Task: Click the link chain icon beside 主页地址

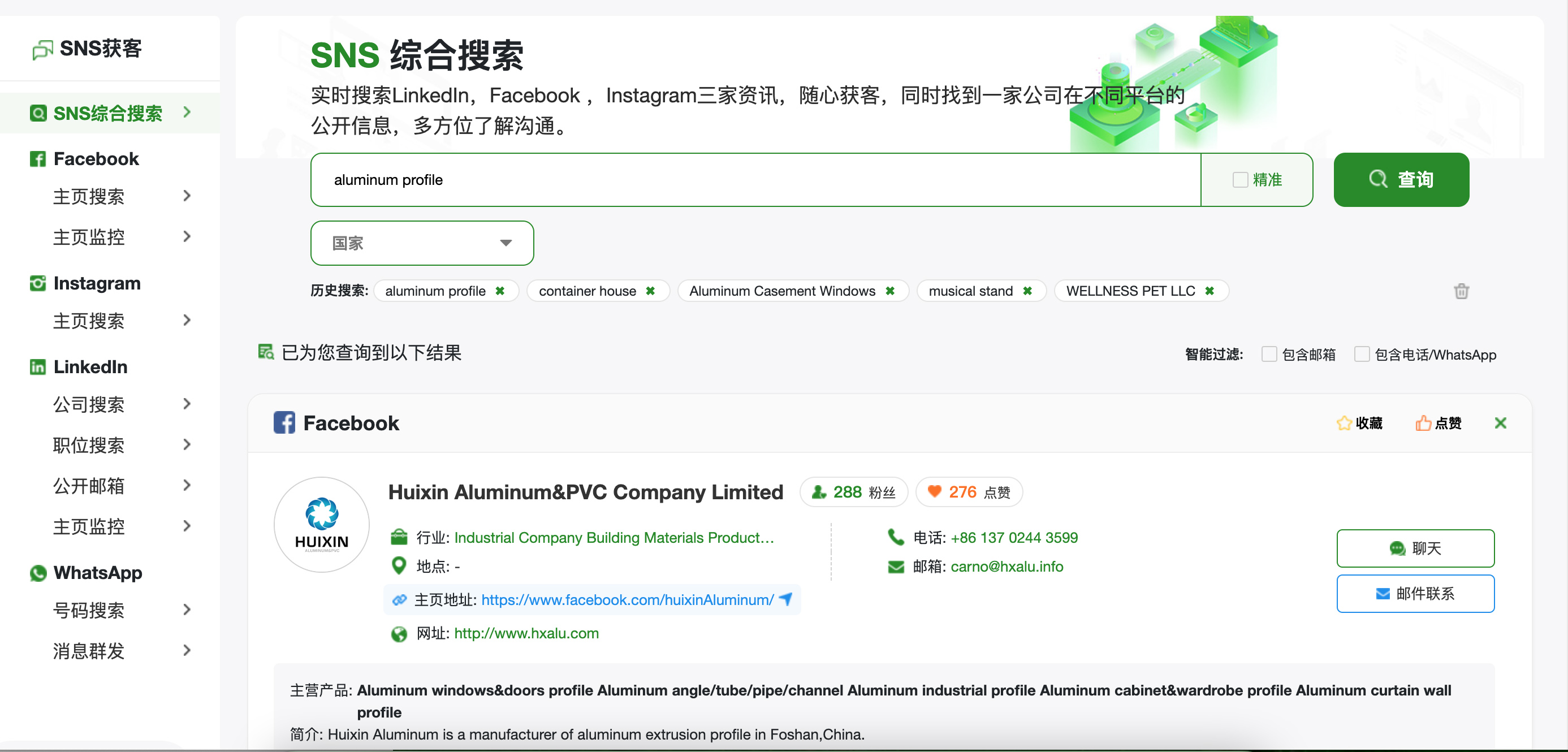Action: (x=399, y=600)
